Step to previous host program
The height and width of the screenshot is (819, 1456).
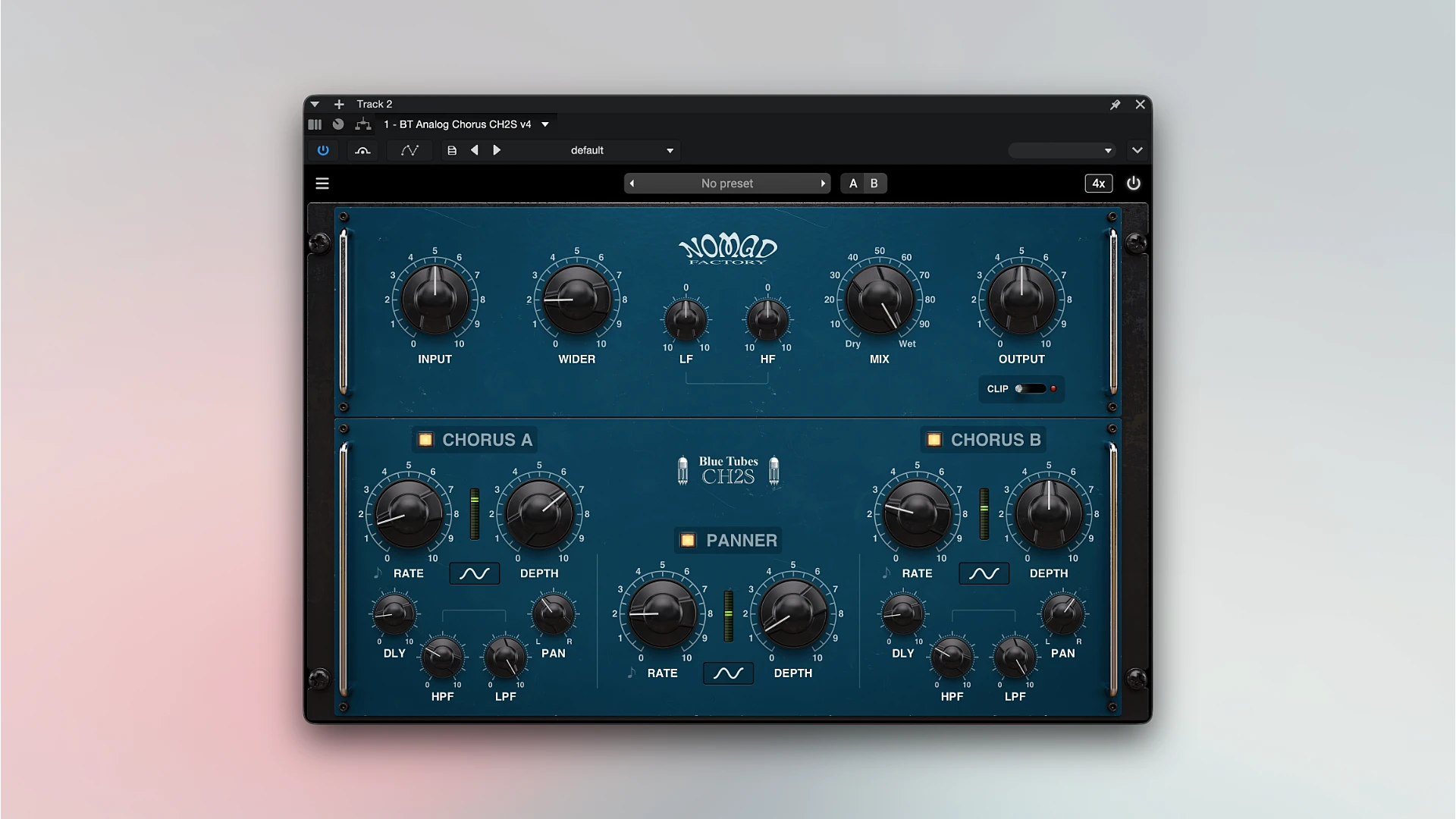point(475,150)
